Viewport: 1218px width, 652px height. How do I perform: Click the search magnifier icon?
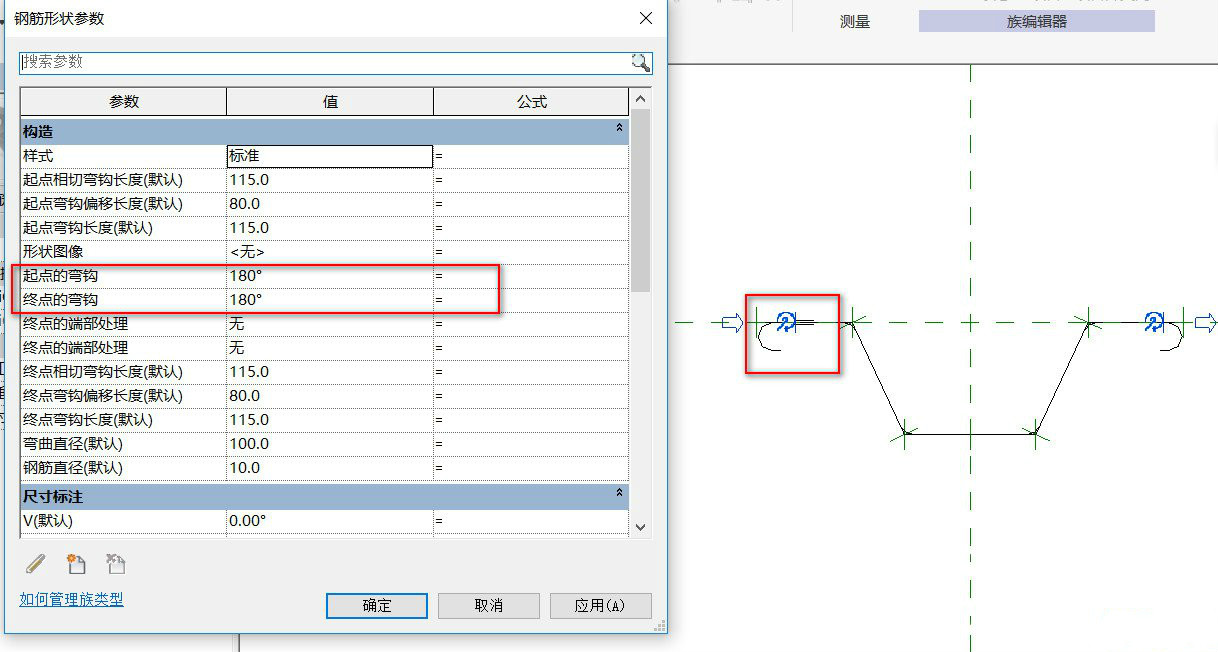point(640,62)
